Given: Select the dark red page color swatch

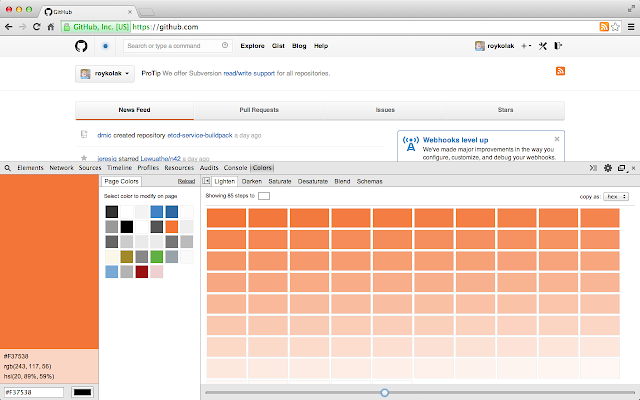Looking at the screenshot, I should 142,272.
